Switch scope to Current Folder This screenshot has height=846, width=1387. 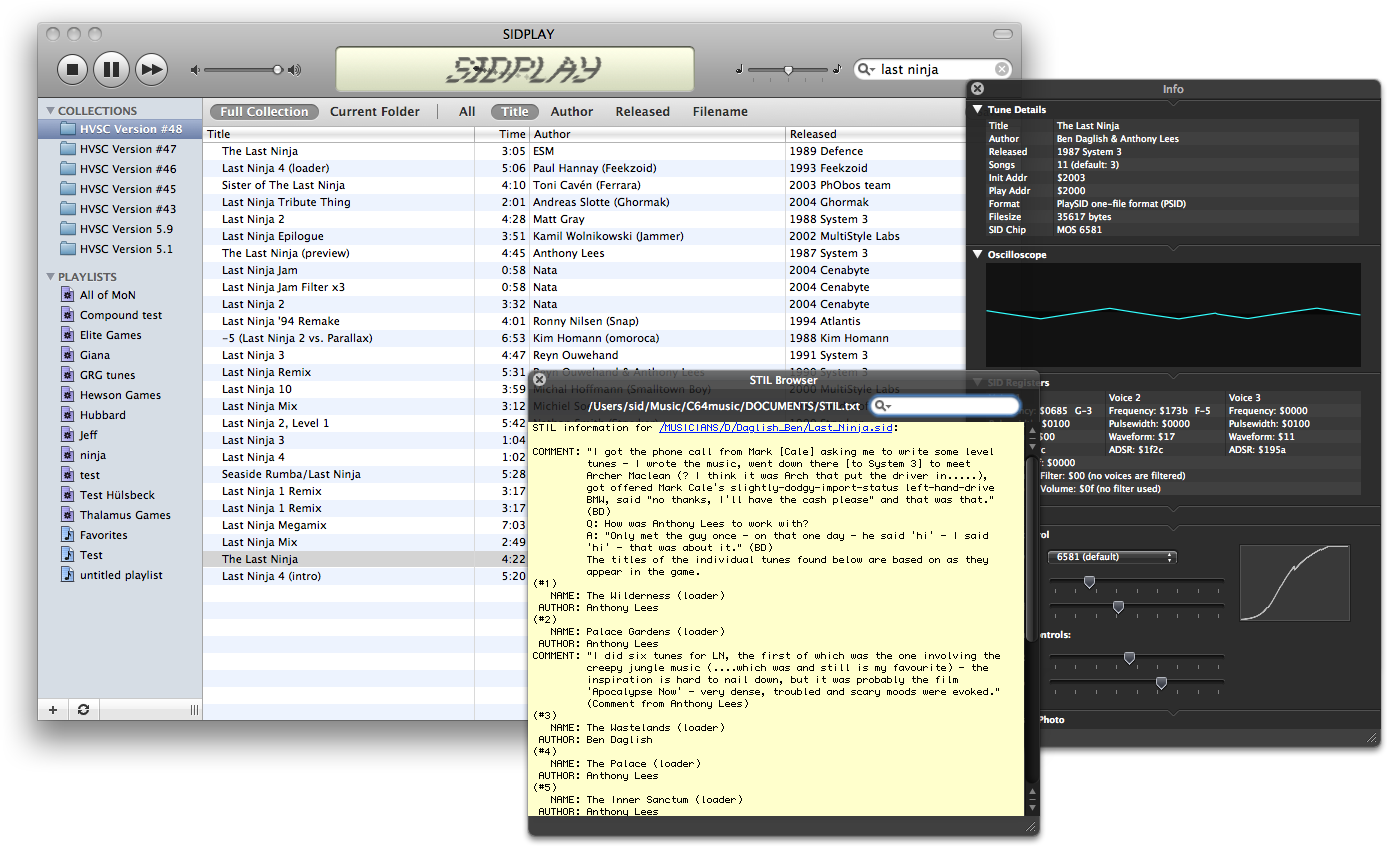point(375,112)
